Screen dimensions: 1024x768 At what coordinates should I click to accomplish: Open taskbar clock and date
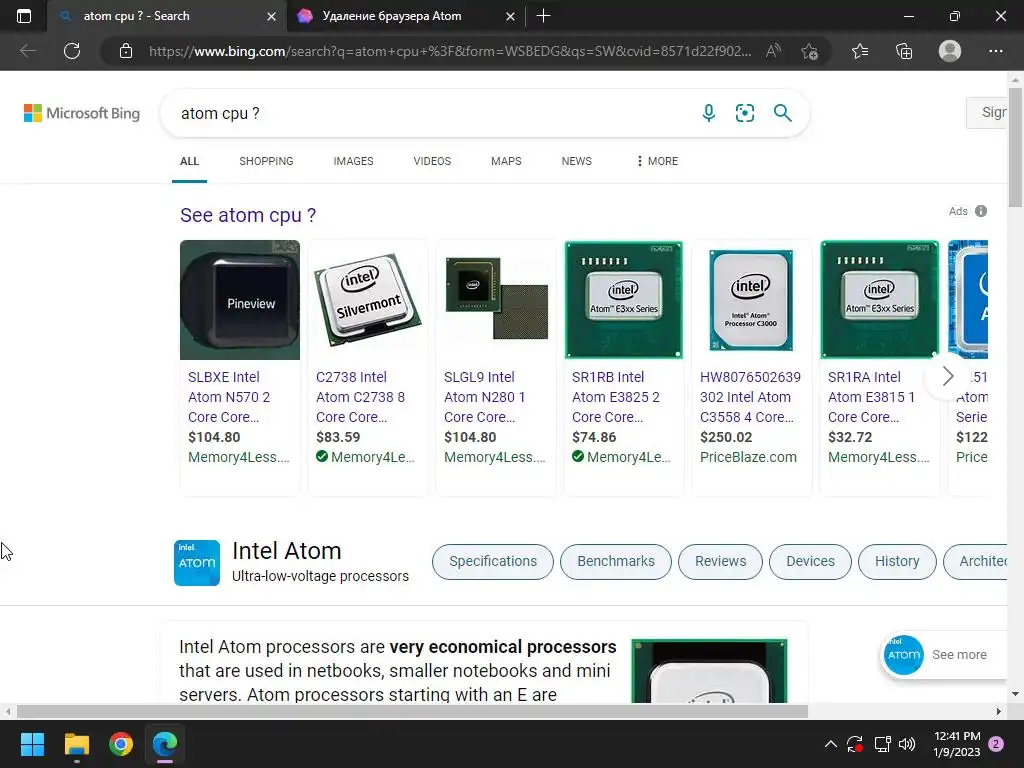click(957, 744)
